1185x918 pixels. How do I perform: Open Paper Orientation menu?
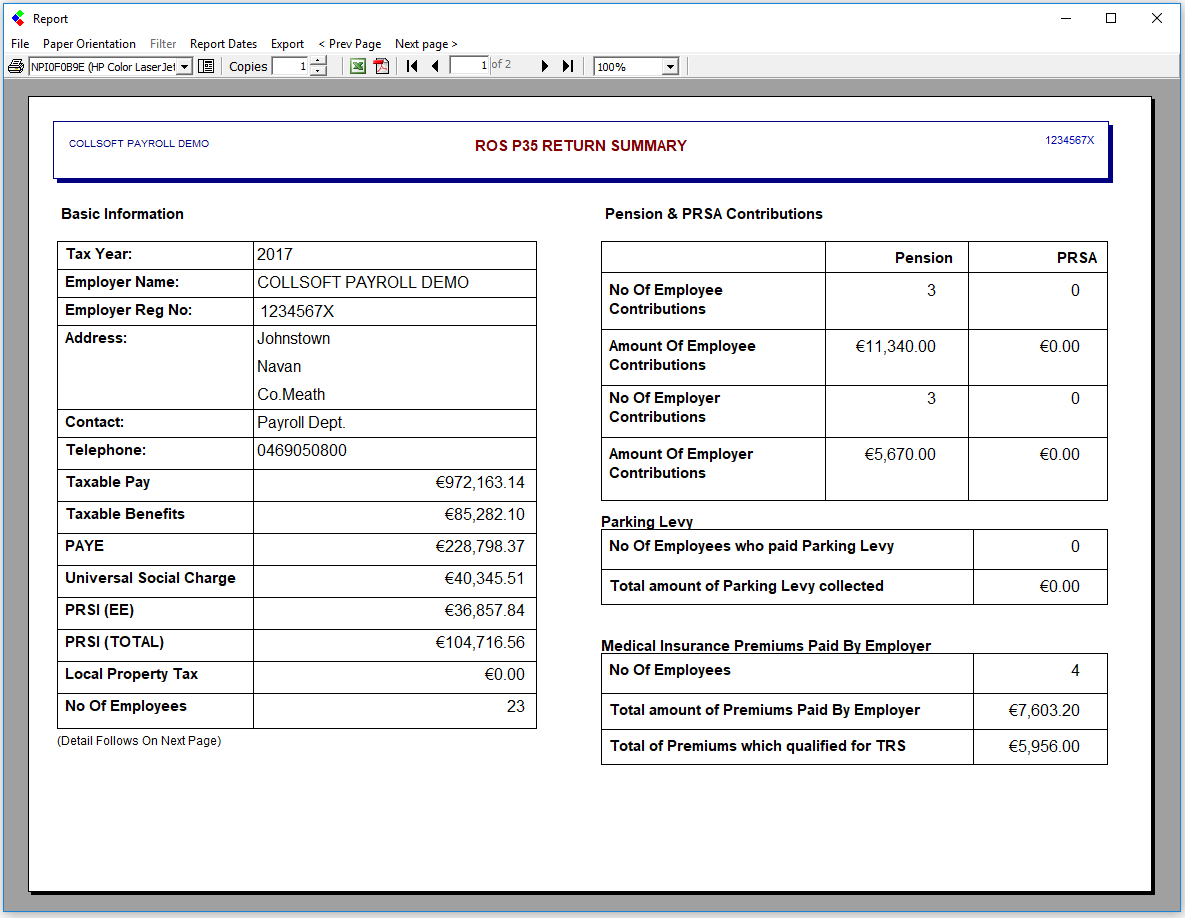pyautogui.click(x=89, y=44)
